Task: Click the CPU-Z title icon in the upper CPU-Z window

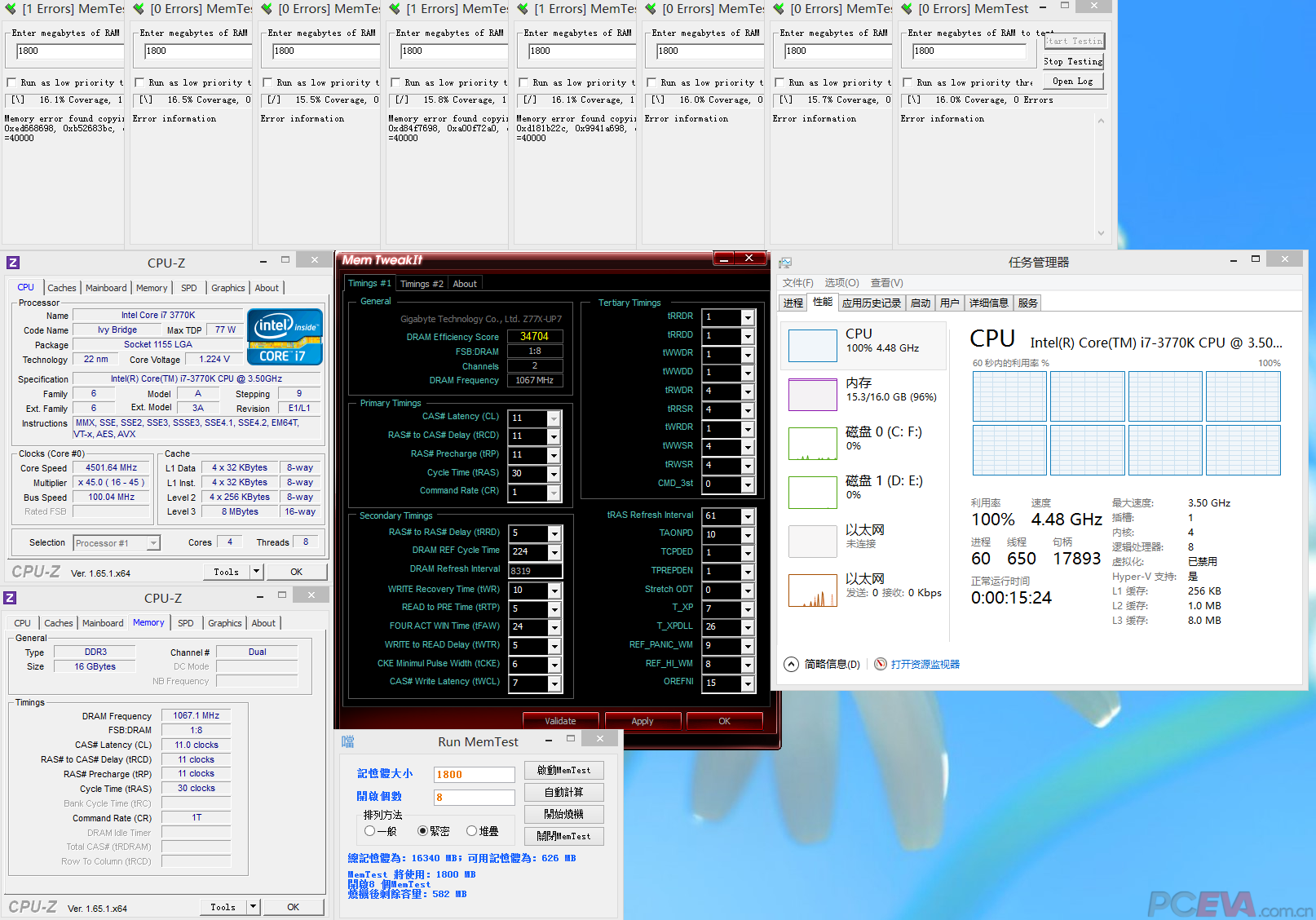Action: [13, 263]
